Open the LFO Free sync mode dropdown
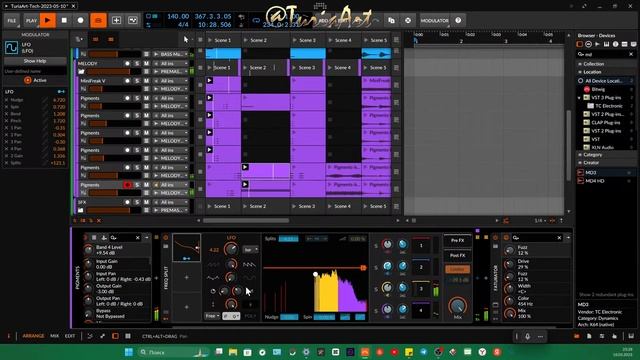Image resolution: width=640 pixels, height=360 pixels. coord(212,316)
